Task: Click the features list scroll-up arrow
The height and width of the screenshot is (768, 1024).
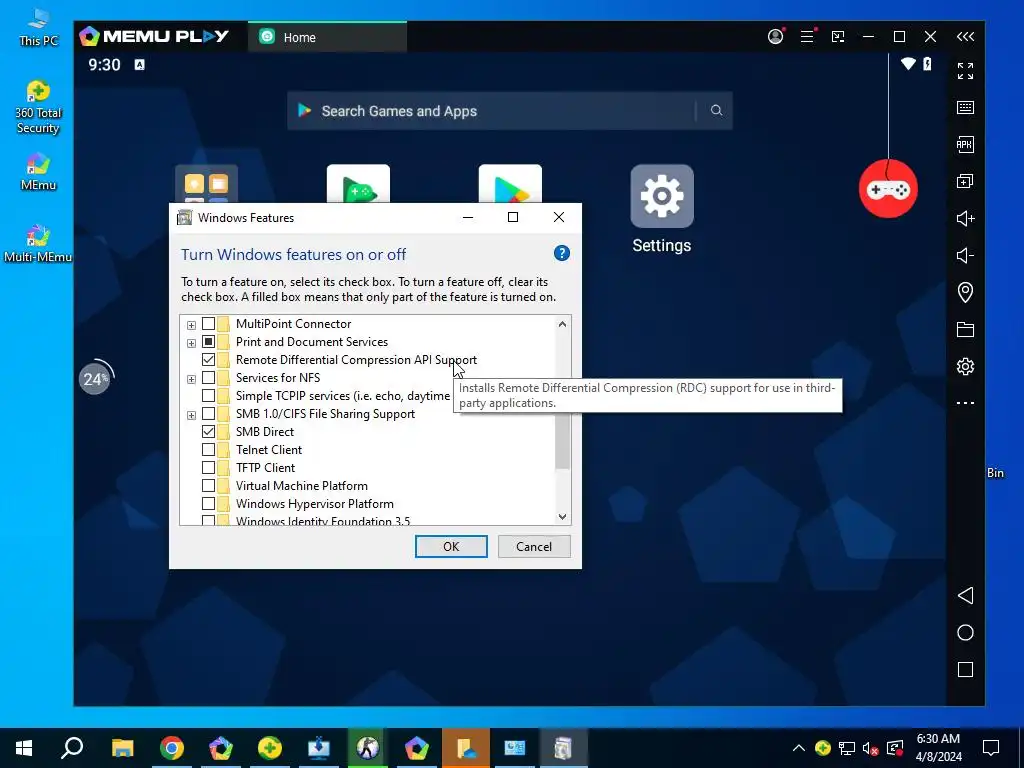Action: [562, 324]
